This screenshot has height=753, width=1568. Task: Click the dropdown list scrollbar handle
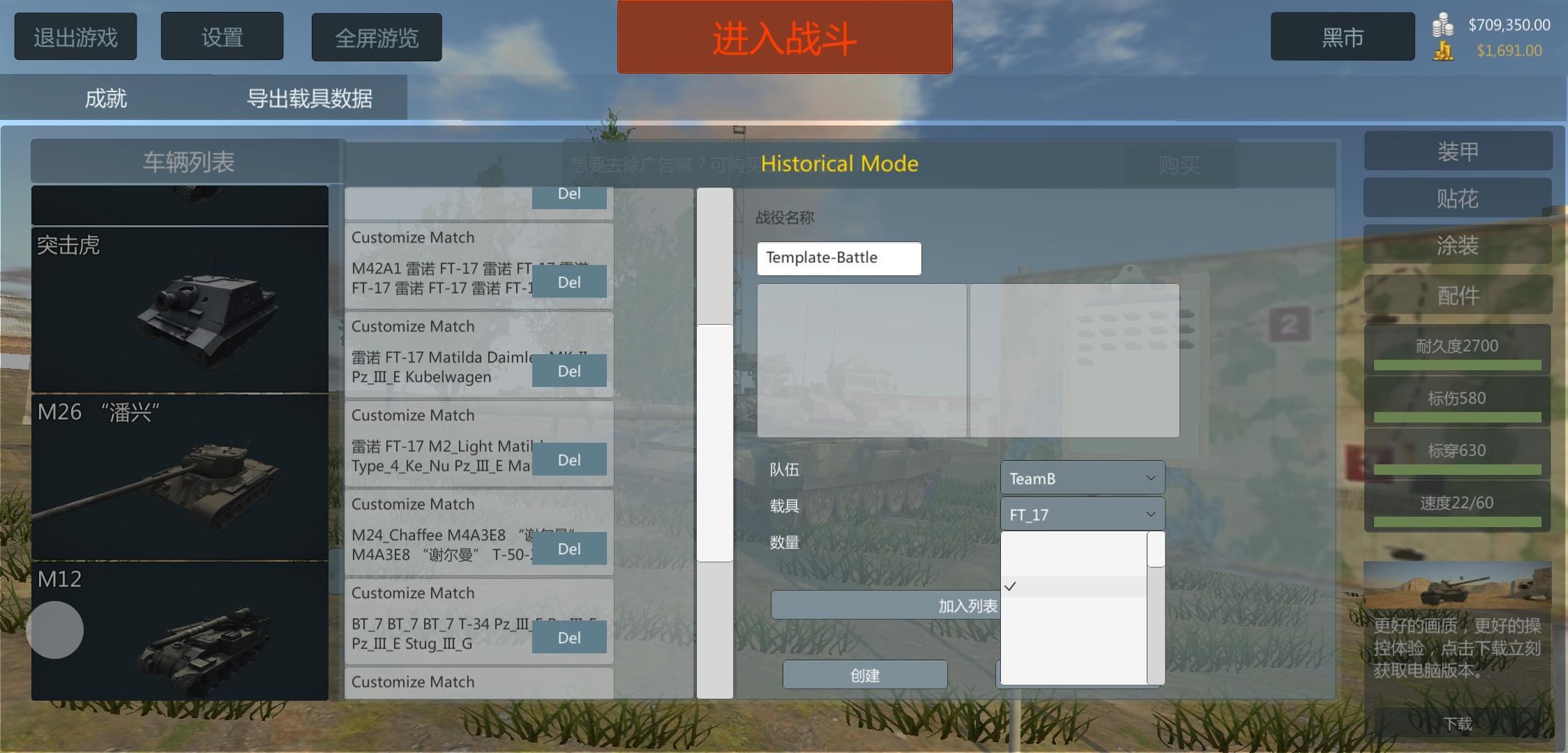click(1156, 549)
